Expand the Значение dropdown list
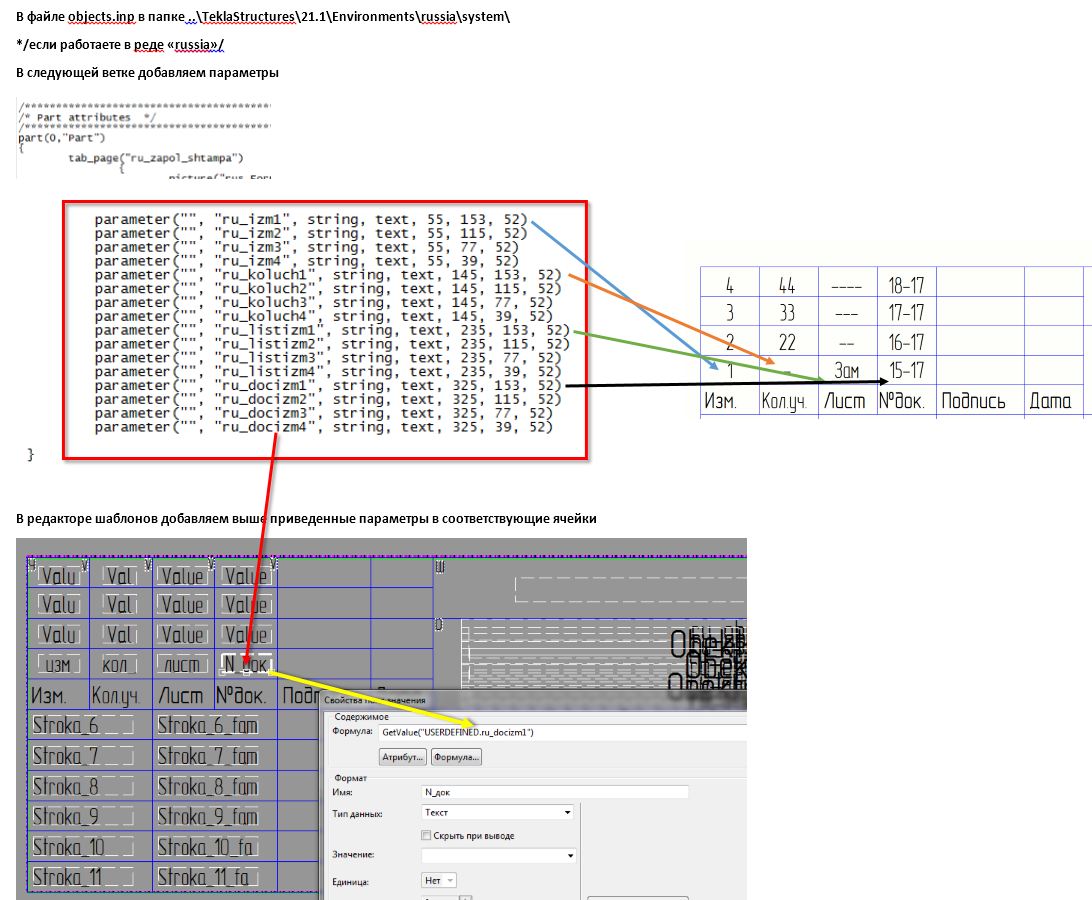The height and width of the screenshot is (900, 1092). pos(497,855)
